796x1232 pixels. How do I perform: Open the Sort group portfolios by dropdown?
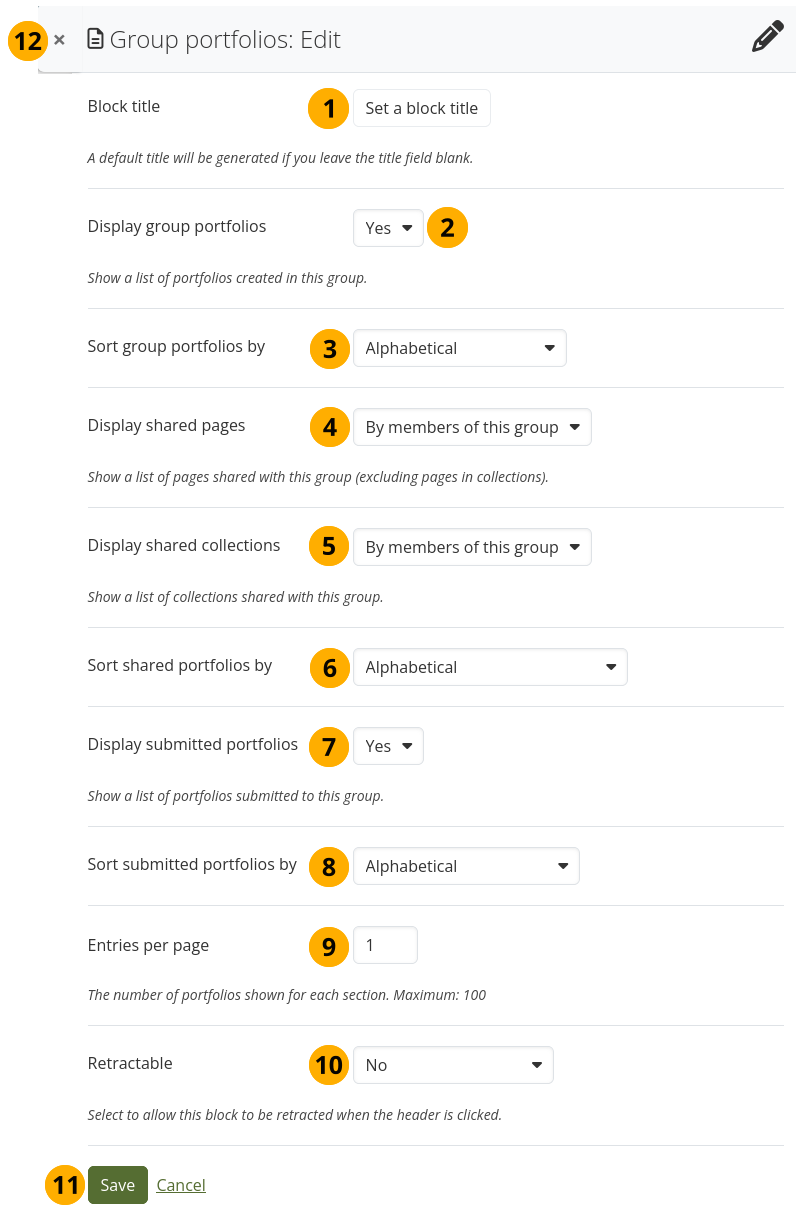(459, 348)
